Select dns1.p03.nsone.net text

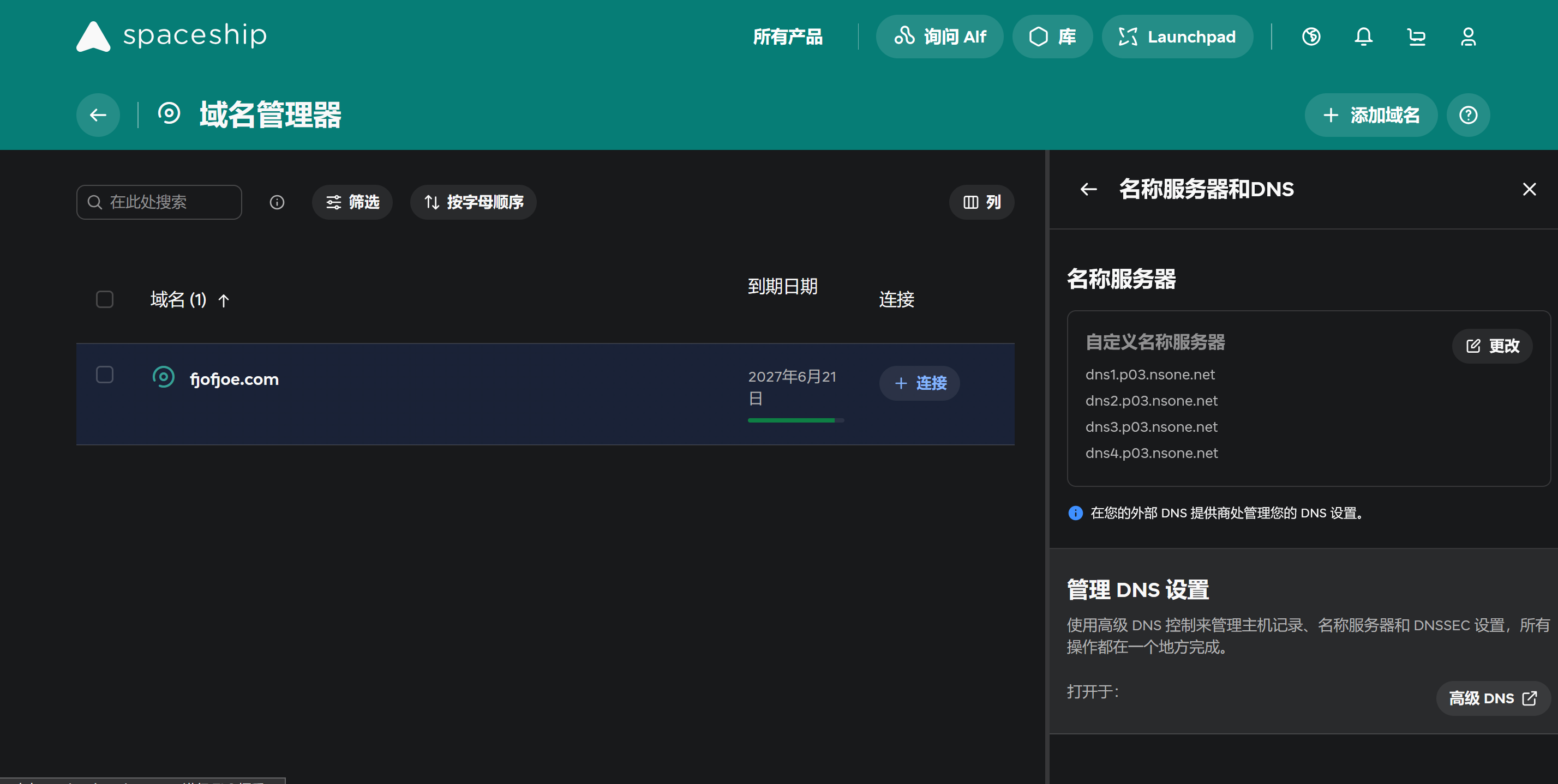(x=1150, y=375)
